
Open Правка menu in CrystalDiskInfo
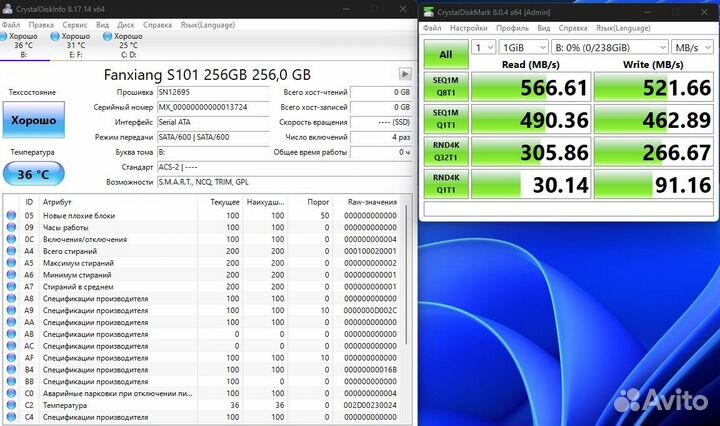[x=41, y=25]
